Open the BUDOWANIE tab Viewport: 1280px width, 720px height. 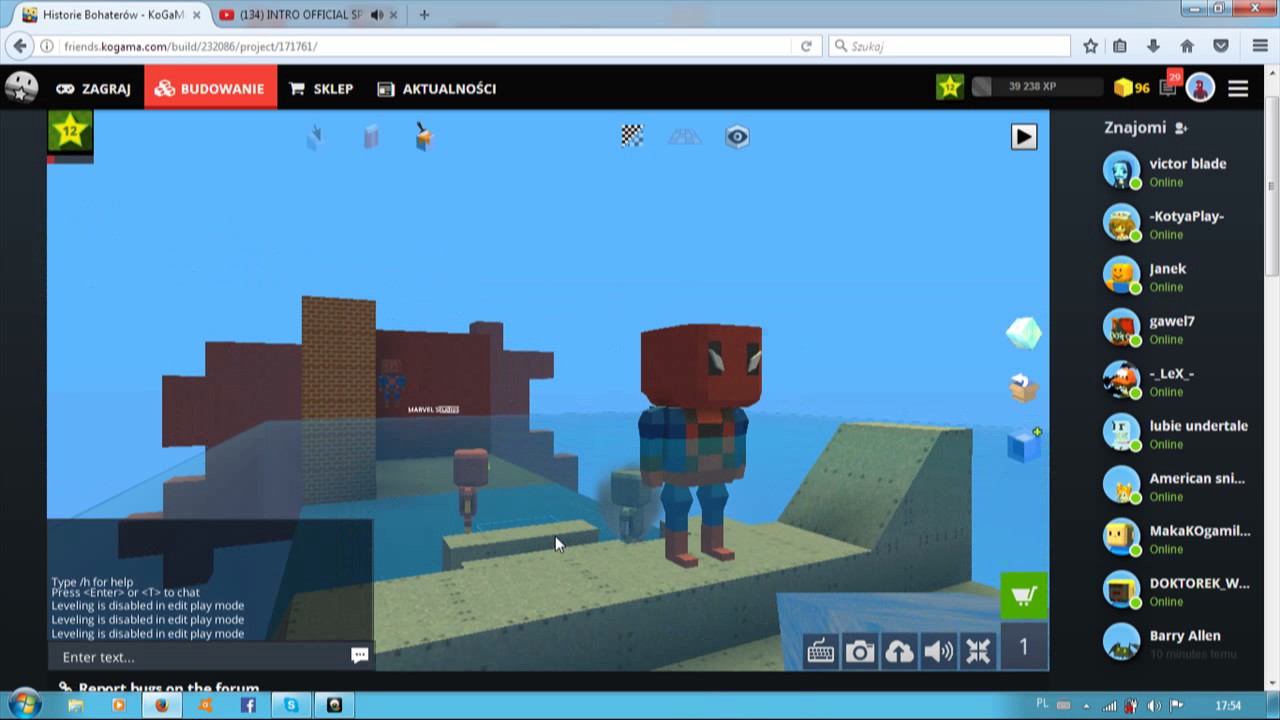click(x=208, y=89)
